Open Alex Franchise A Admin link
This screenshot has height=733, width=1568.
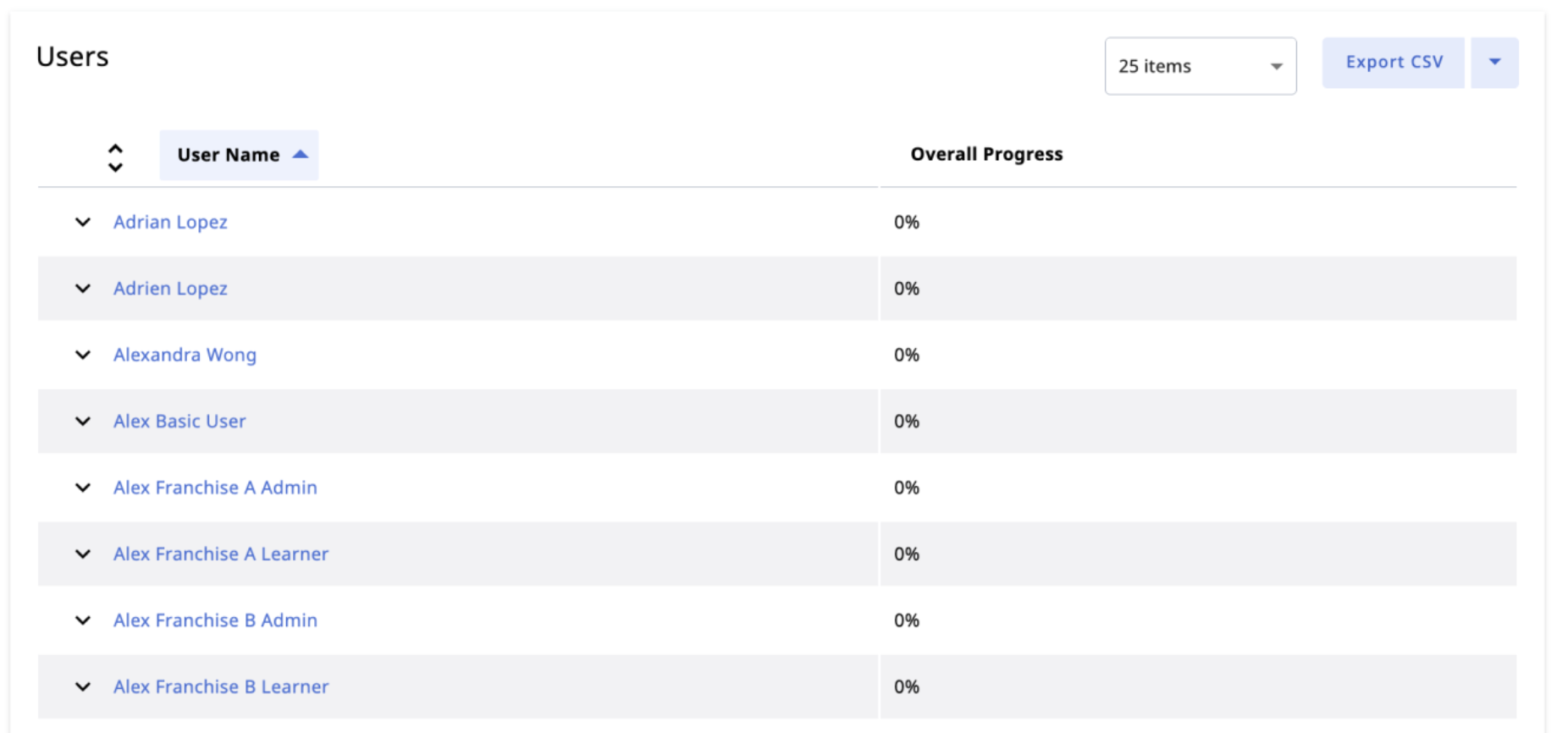coord(215,488)
